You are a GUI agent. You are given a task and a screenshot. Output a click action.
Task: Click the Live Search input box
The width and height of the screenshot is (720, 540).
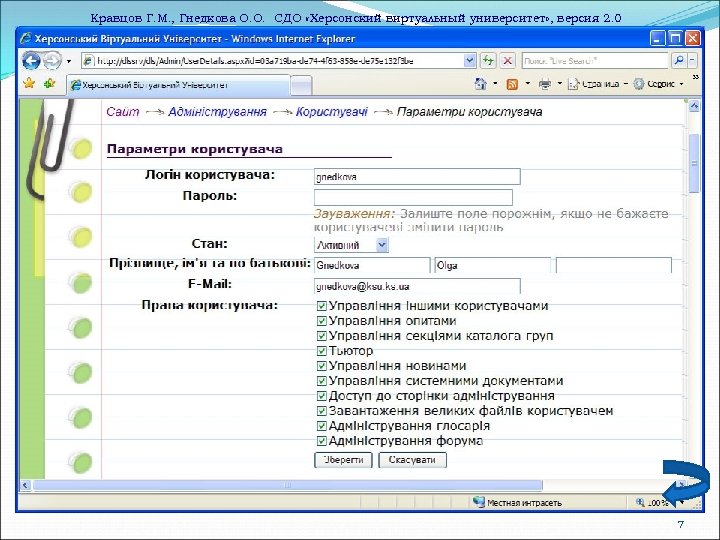595,61
